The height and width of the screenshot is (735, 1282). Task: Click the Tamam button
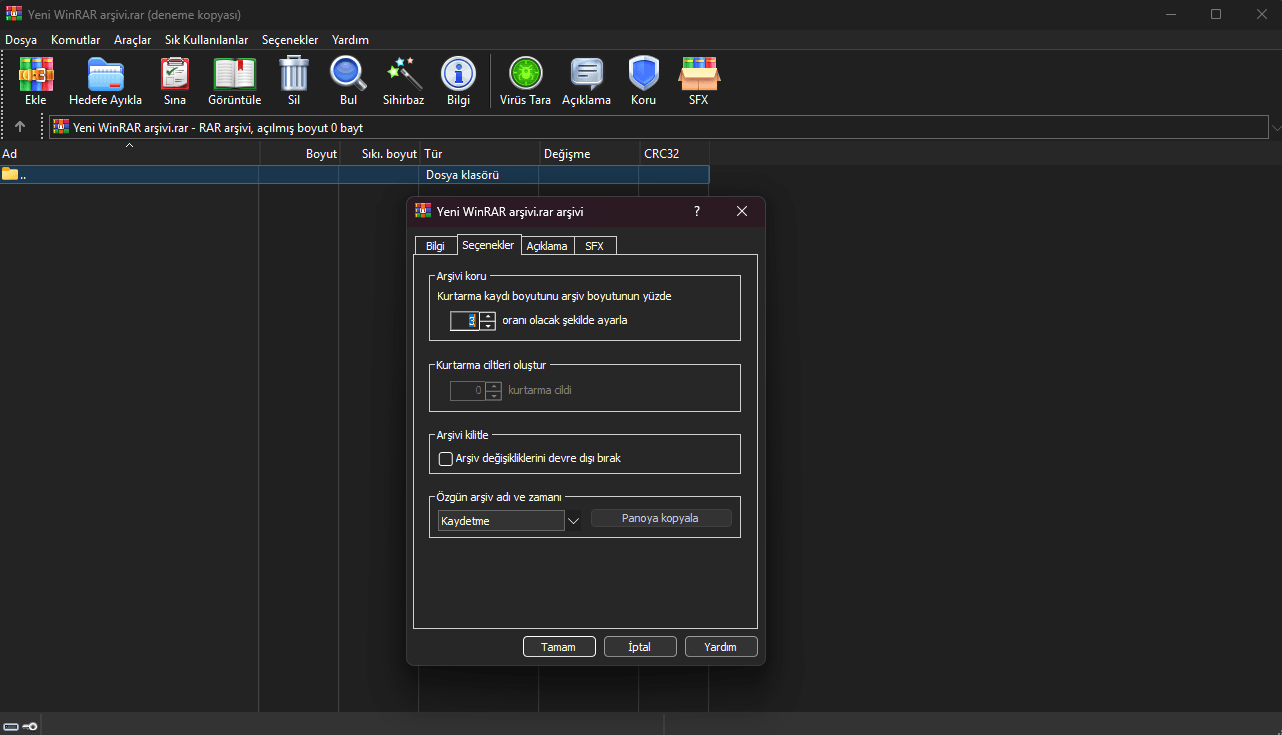pyautogui.click(x=559, y=647)
